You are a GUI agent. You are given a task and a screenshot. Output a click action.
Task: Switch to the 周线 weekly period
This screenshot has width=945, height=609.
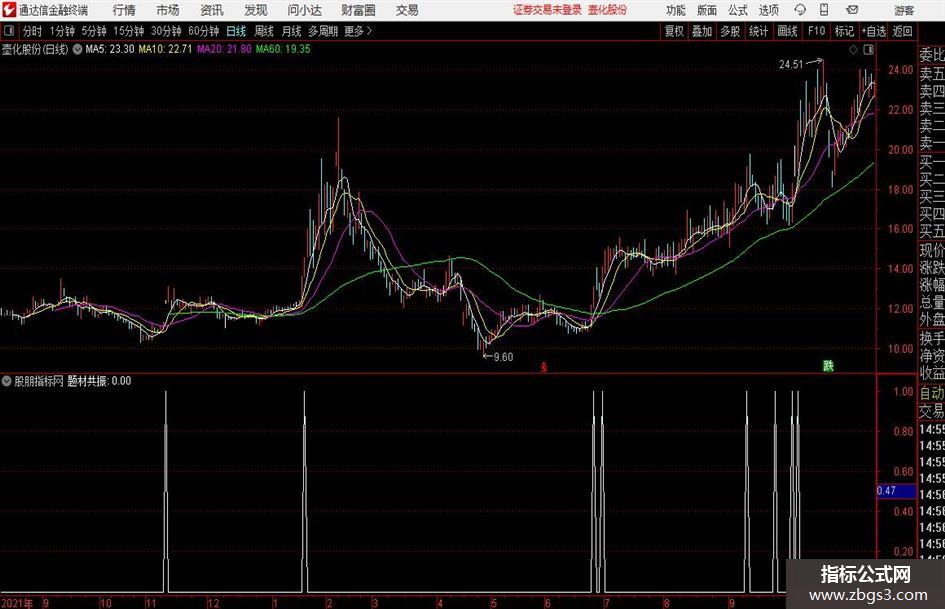[x=264, y=31]
